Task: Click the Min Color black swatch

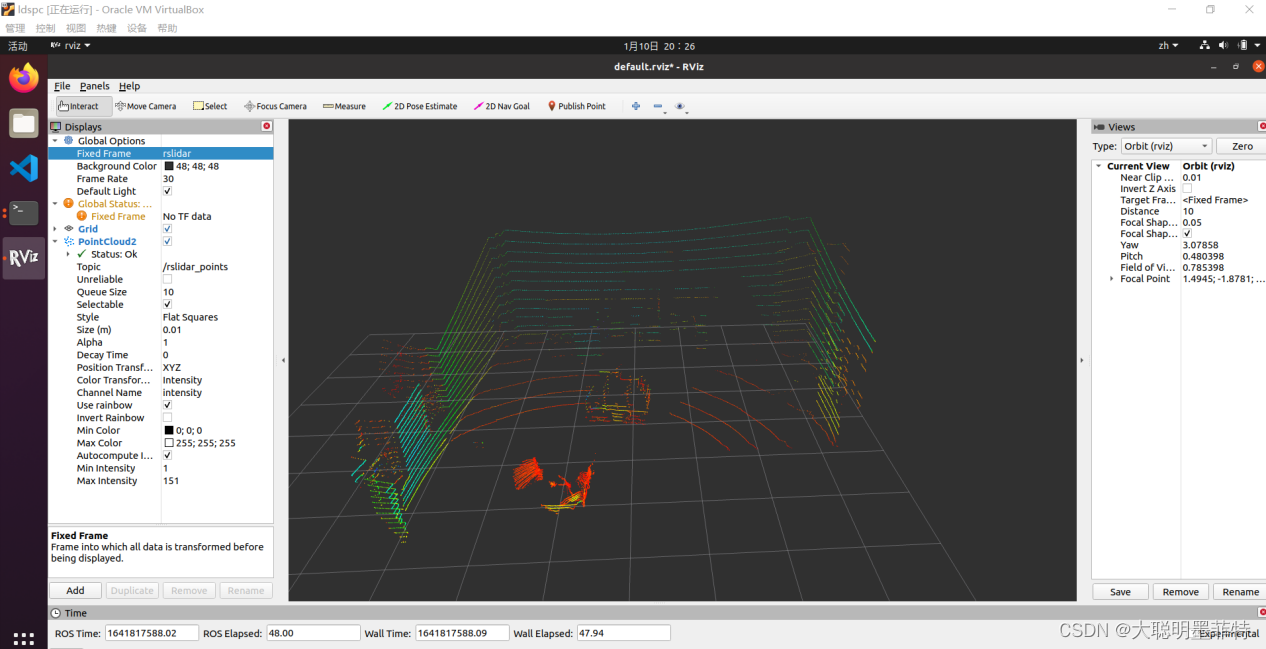Action: (168, 430)
